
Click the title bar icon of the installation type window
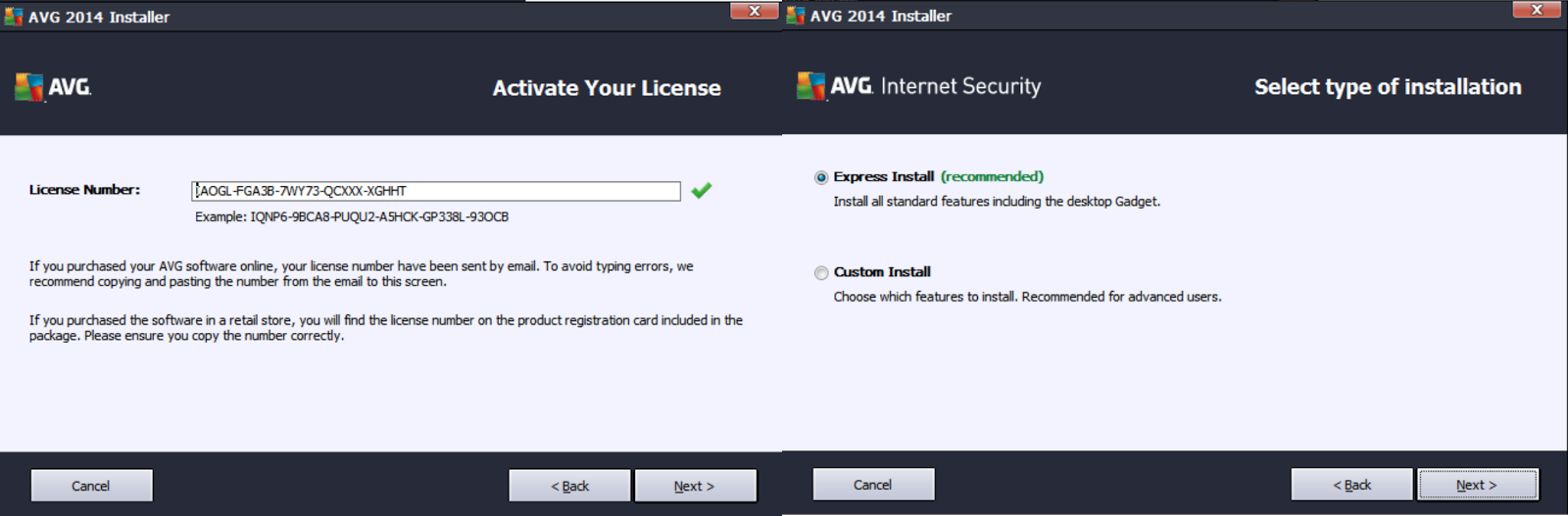tap(796, 16)
